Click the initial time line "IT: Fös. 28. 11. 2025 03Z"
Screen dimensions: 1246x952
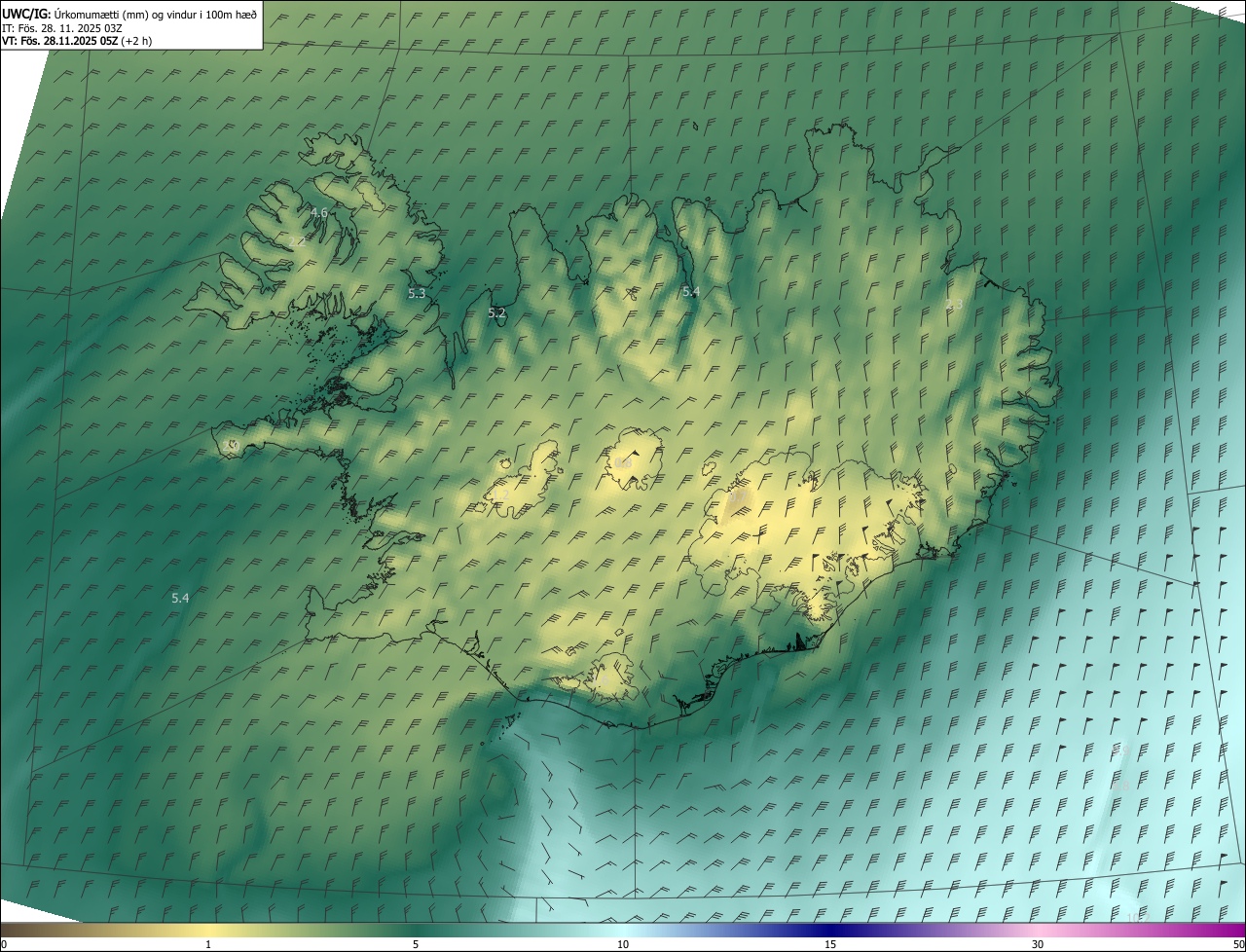click(62, 27)
